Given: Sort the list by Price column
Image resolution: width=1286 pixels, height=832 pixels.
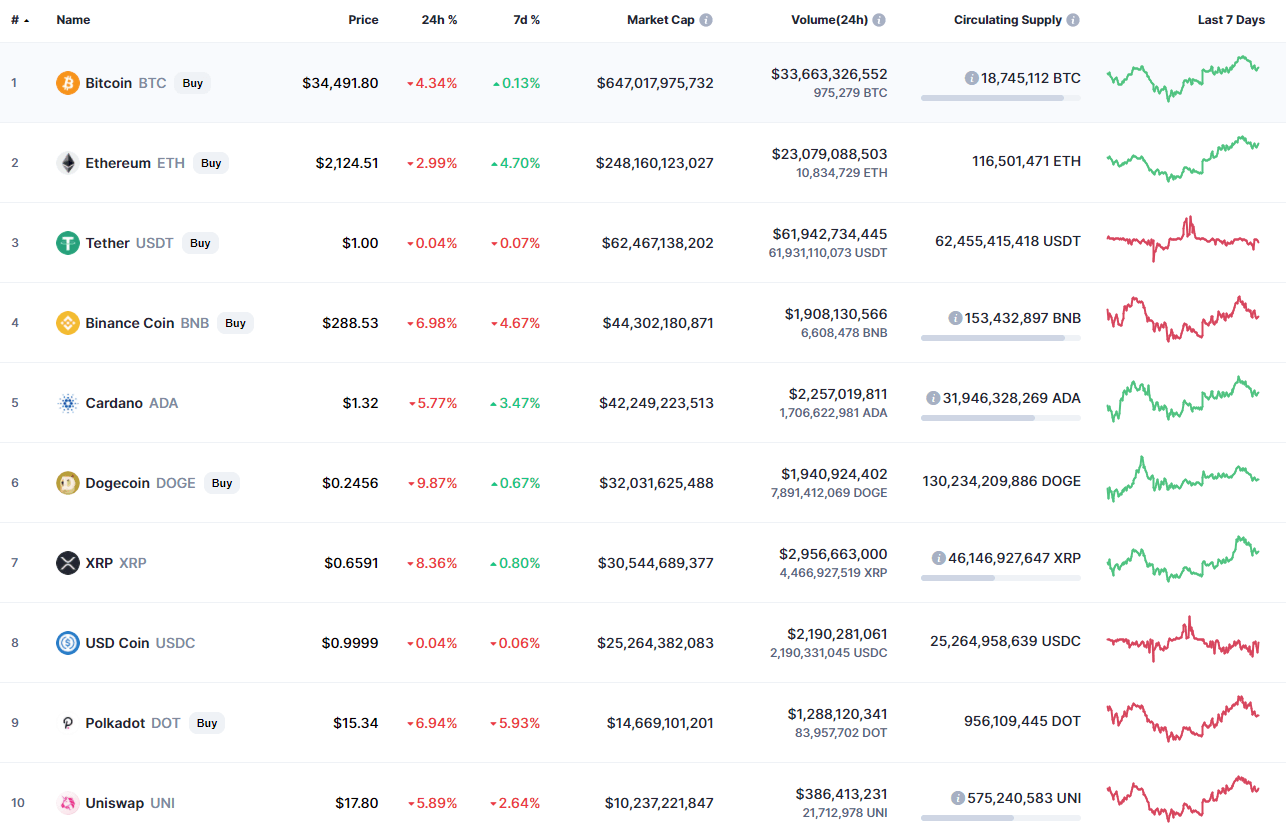Looking at the screenshot, I should tap(363, 20).
